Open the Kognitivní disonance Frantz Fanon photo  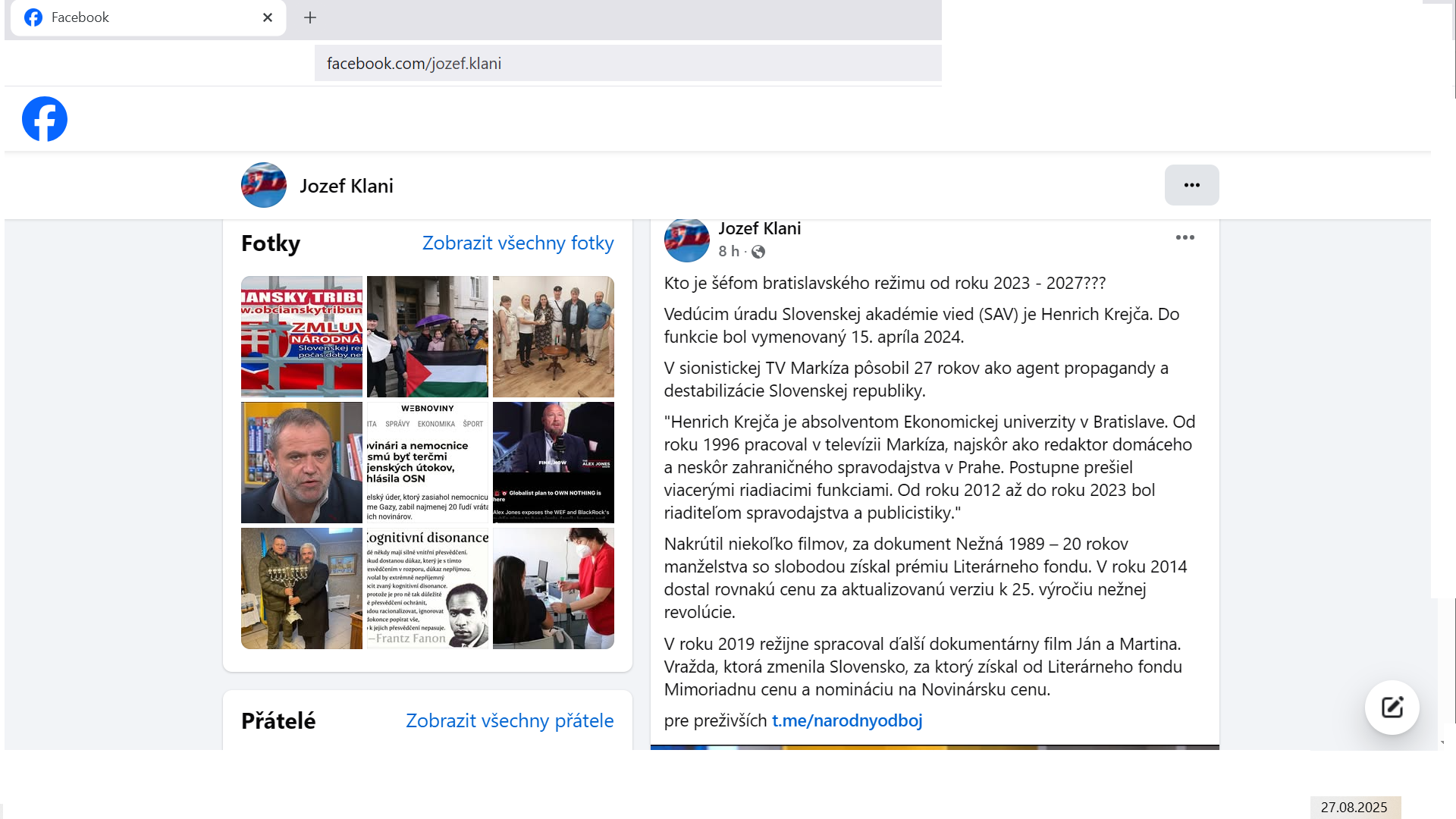428,588
